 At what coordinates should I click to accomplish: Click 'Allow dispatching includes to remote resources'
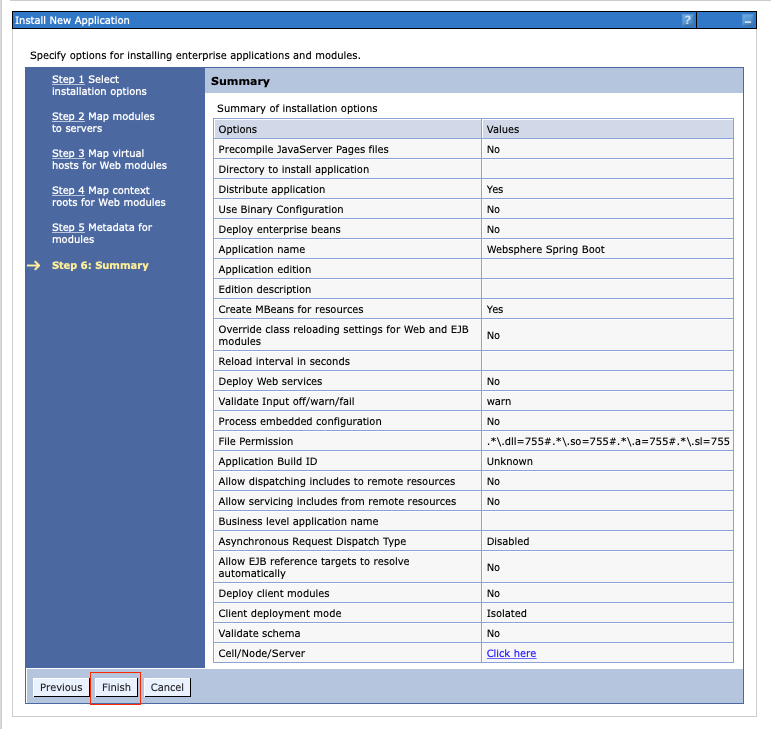[x=337, y=481]
